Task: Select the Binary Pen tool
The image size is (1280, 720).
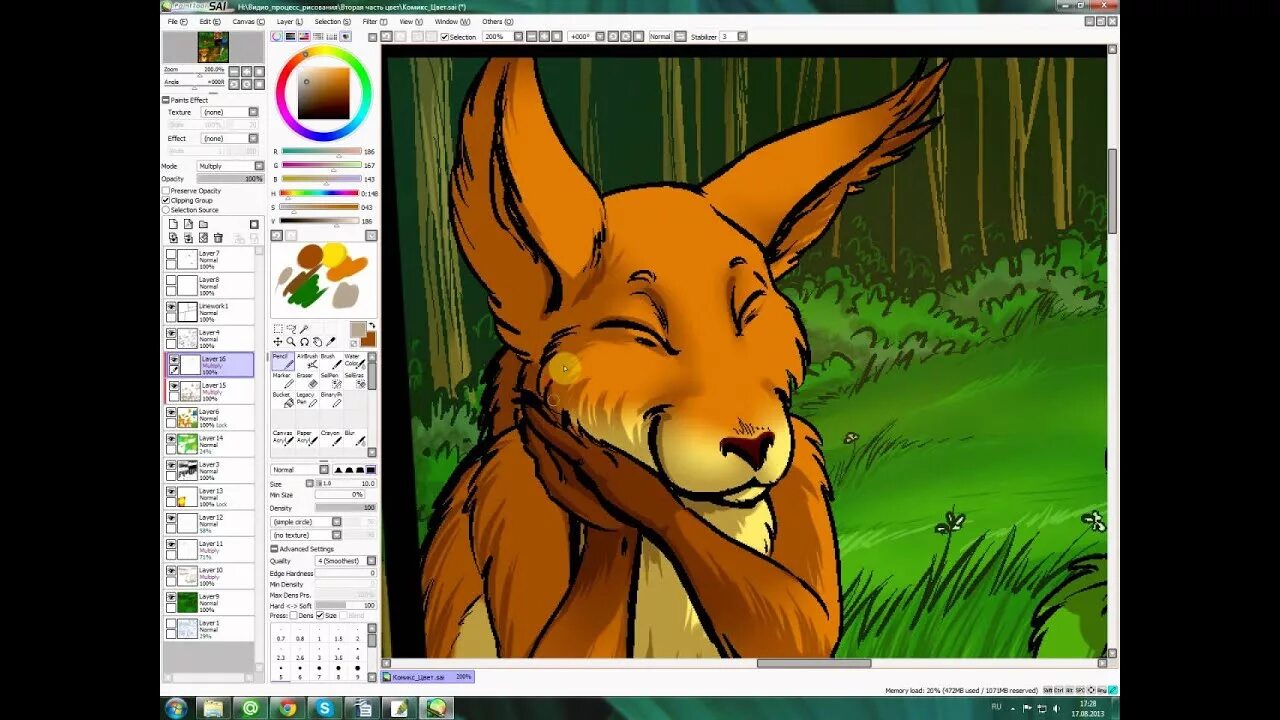Action: (329, 399)
